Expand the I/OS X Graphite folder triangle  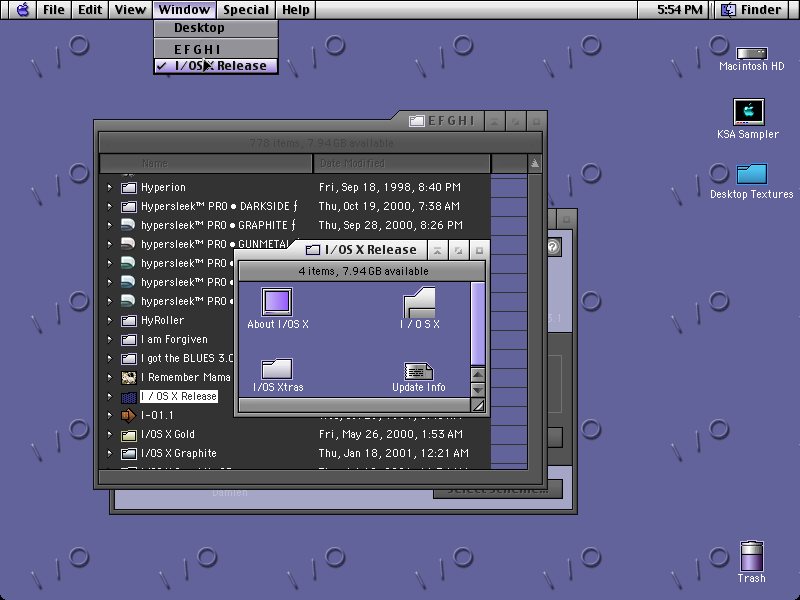click(x=110, y=454)
